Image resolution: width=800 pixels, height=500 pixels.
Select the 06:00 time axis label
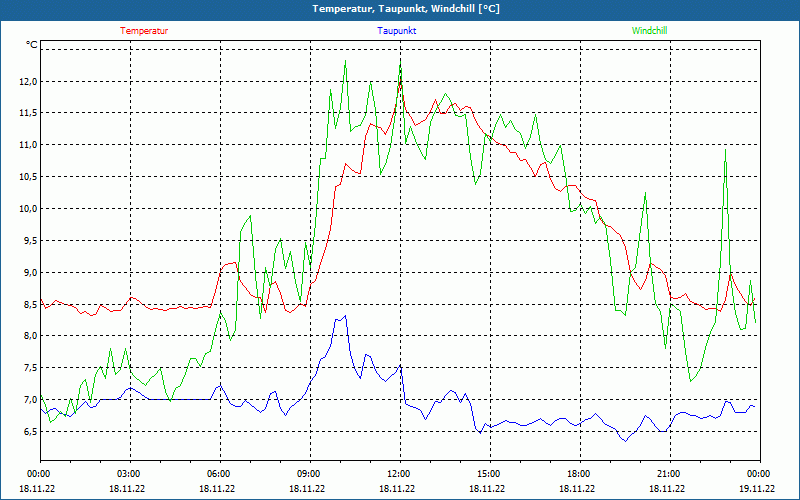point(219,474)
